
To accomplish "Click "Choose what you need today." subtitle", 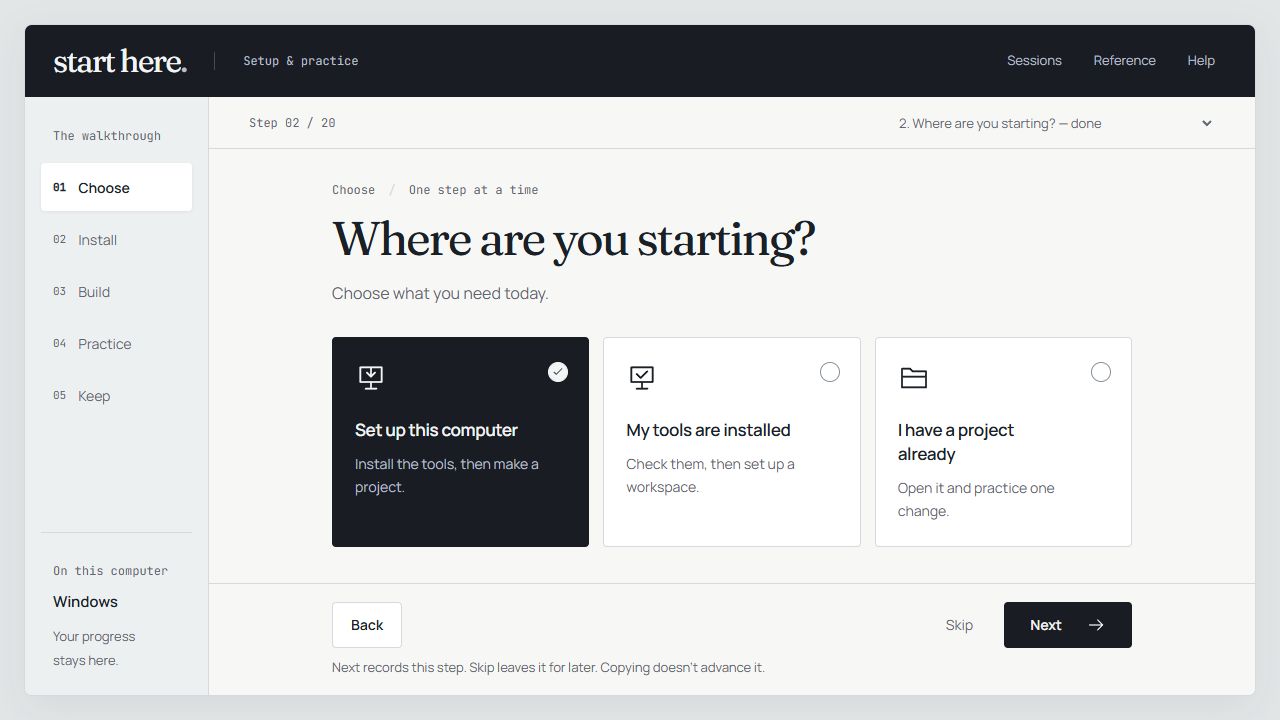I will pyautogui.click(x=440, y=294).
